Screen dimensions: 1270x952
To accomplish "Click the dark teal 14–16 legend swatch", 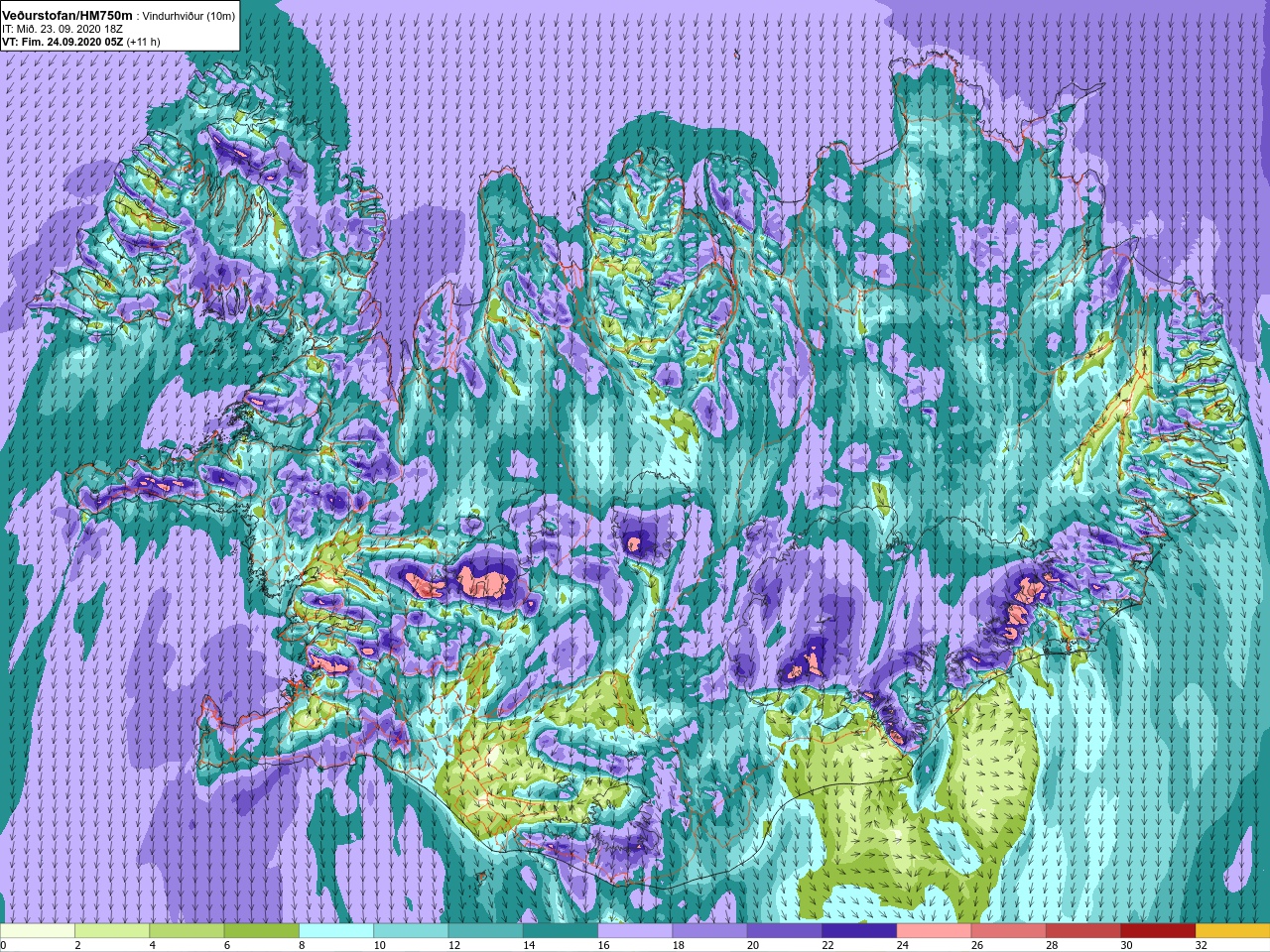I will (561, 931).
